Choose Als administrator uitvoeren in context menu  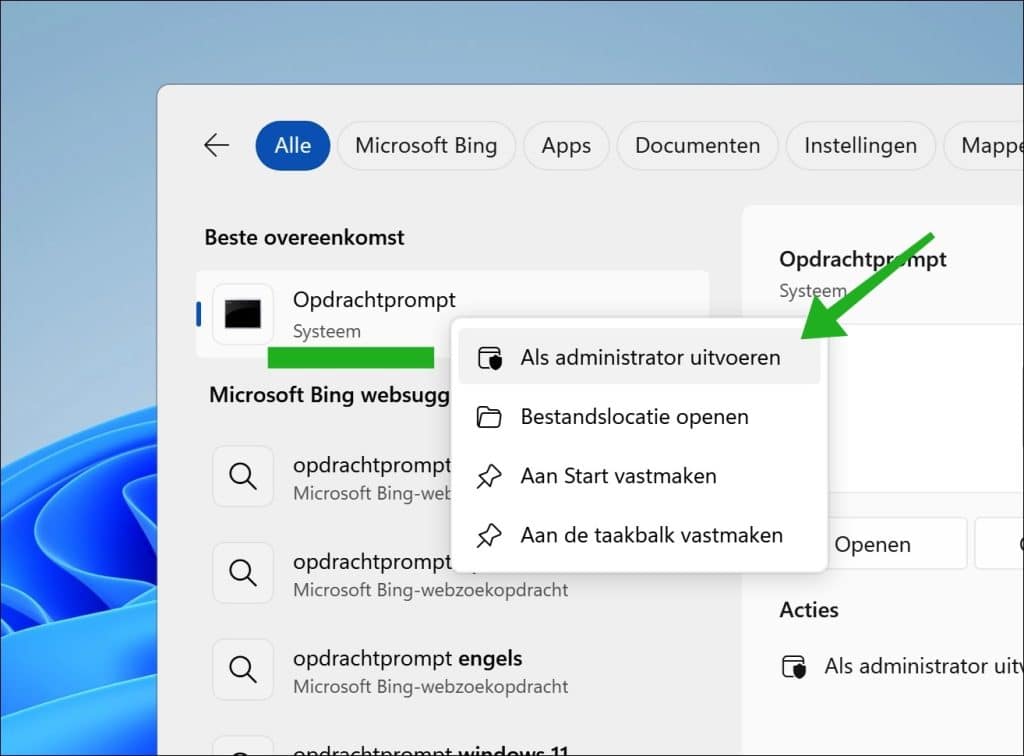coord(639,357)
